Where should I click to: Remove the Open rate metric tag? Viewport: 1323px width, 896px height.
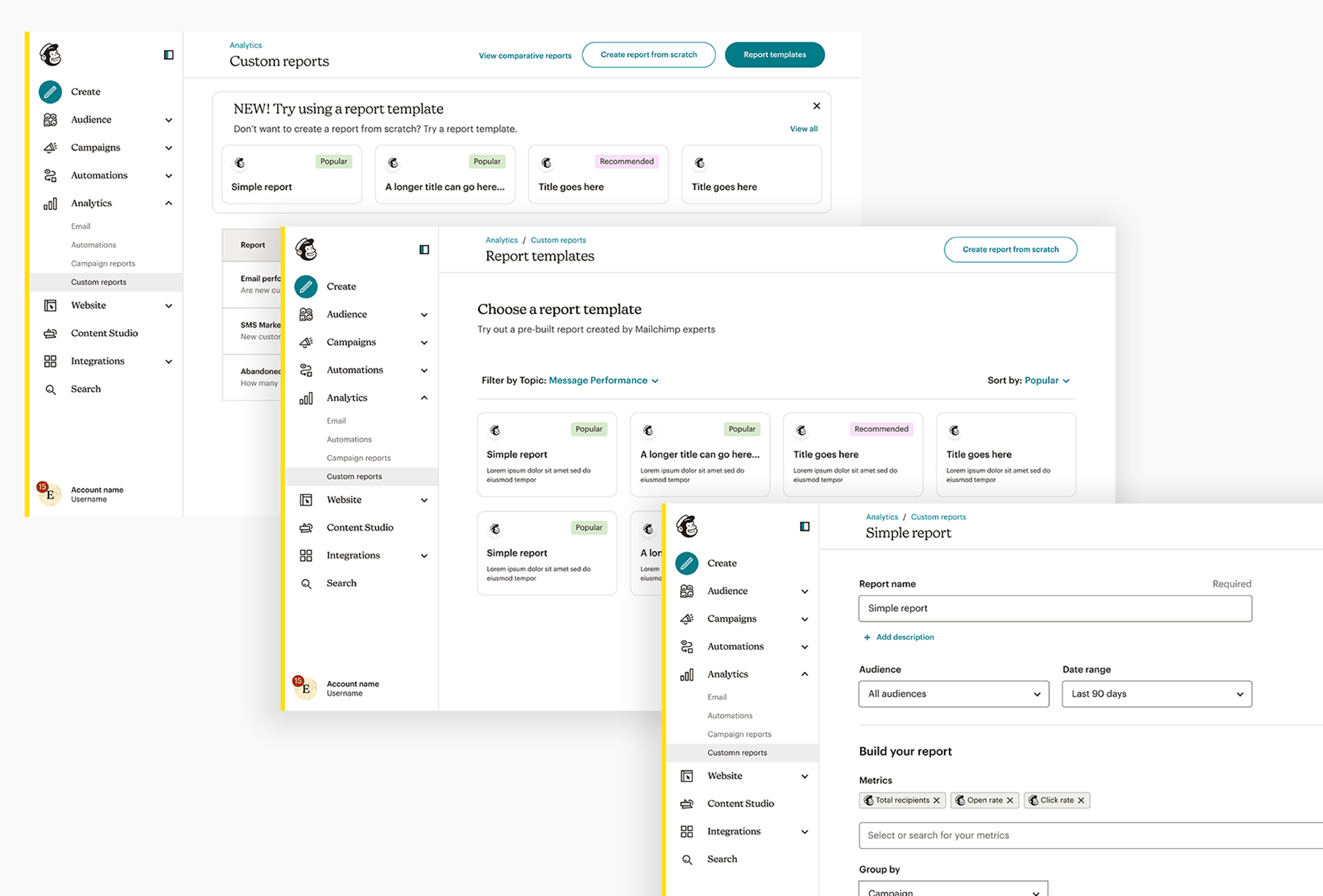point(1010,800)
